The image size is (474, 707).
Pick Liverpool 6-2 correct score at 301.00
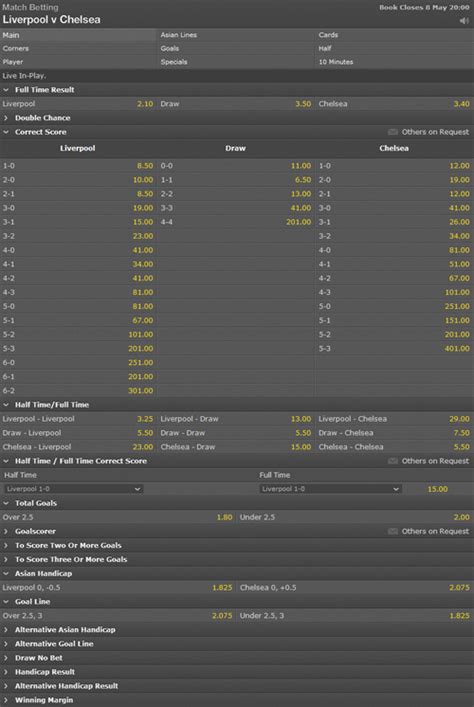click(78, 391)
